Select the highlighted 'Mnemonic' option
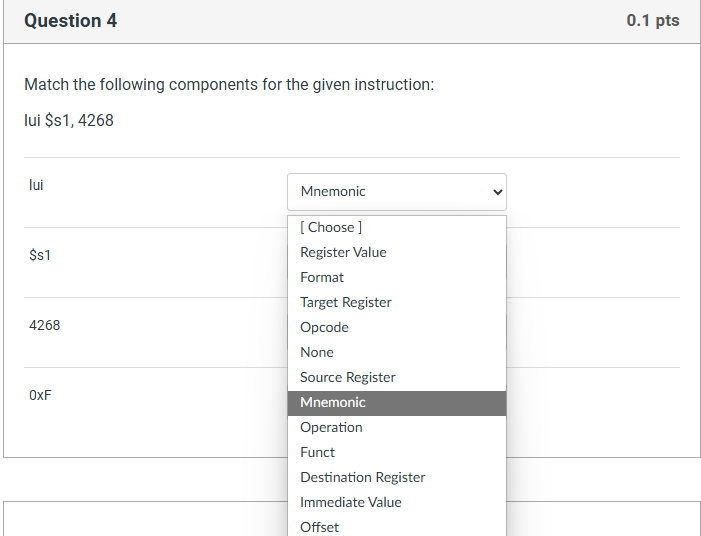The width and height of the screenshot is (701, 536). click(397, 403)
